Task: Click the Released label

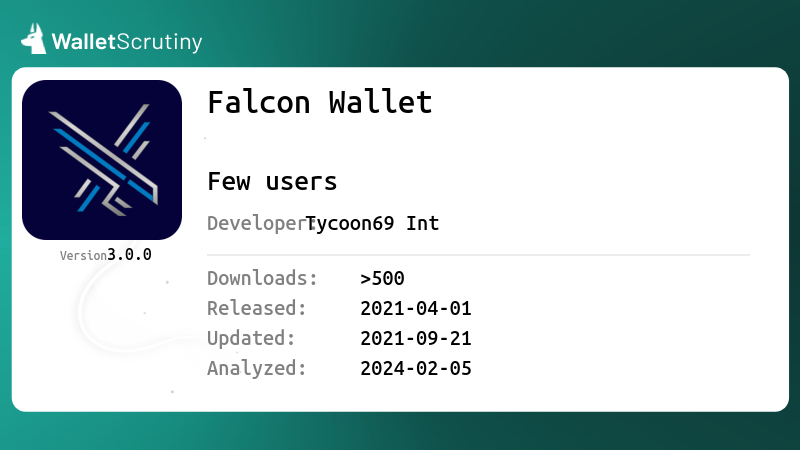Action: coord(257,308)
